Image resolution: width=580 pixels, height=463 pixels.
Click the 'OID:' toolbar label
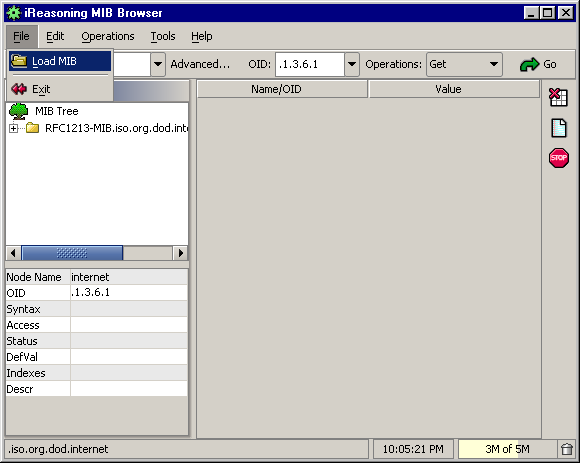260,64
